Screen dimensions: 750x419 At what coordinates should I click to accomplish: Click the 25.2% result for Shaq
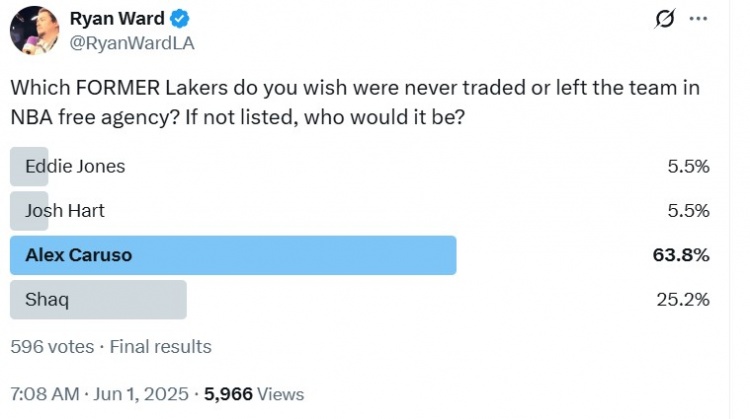click(x=683, y=299)
